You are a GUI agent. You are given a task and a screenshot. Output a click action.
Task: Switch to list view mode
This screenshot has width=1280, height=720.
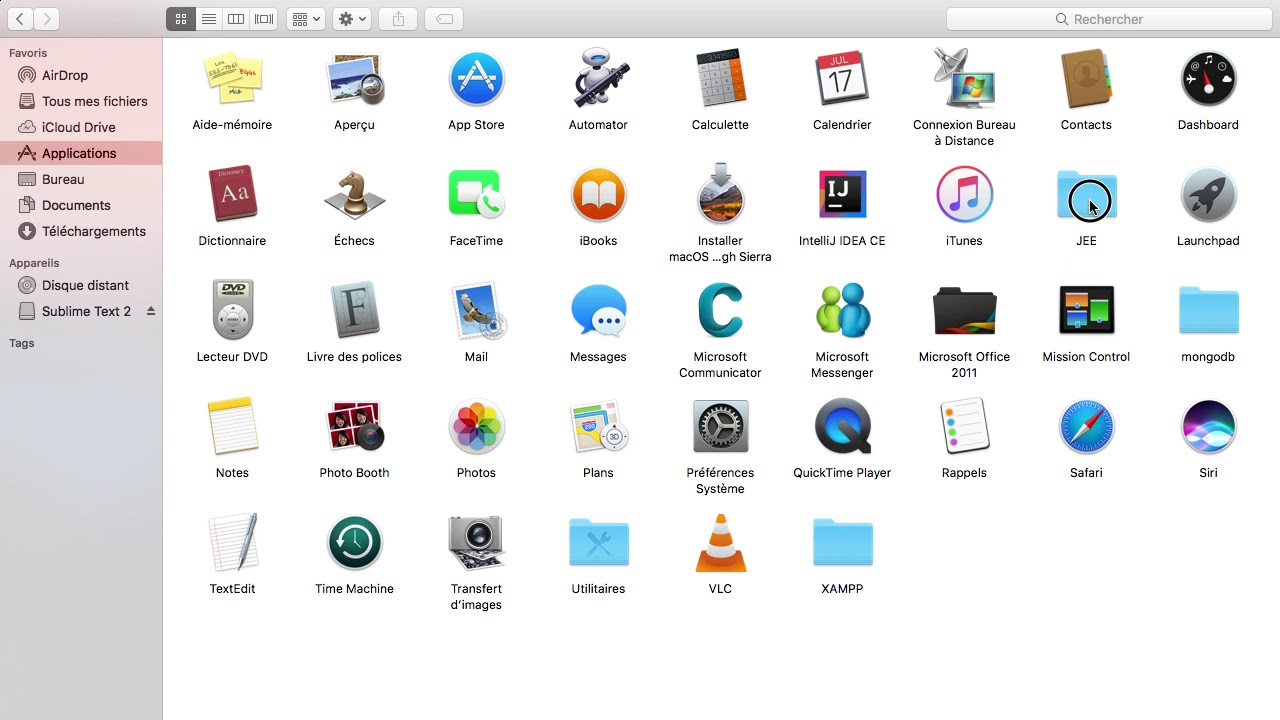pos(208,19)
